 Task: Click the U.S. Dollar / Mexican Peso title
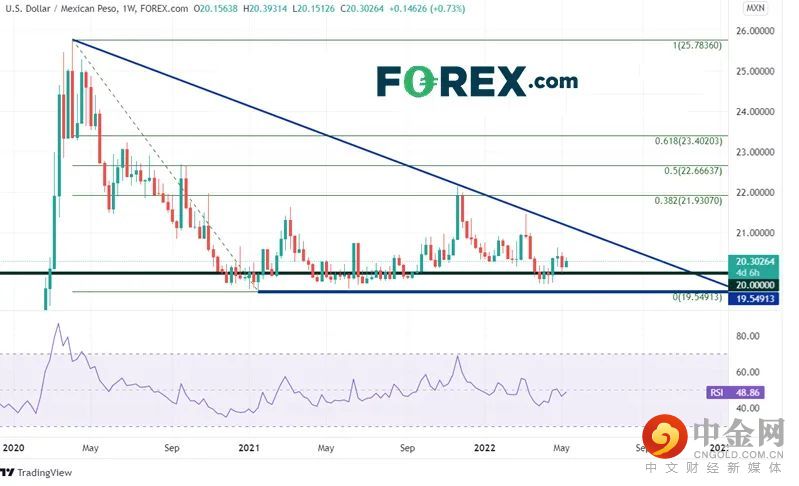[61, 9]
